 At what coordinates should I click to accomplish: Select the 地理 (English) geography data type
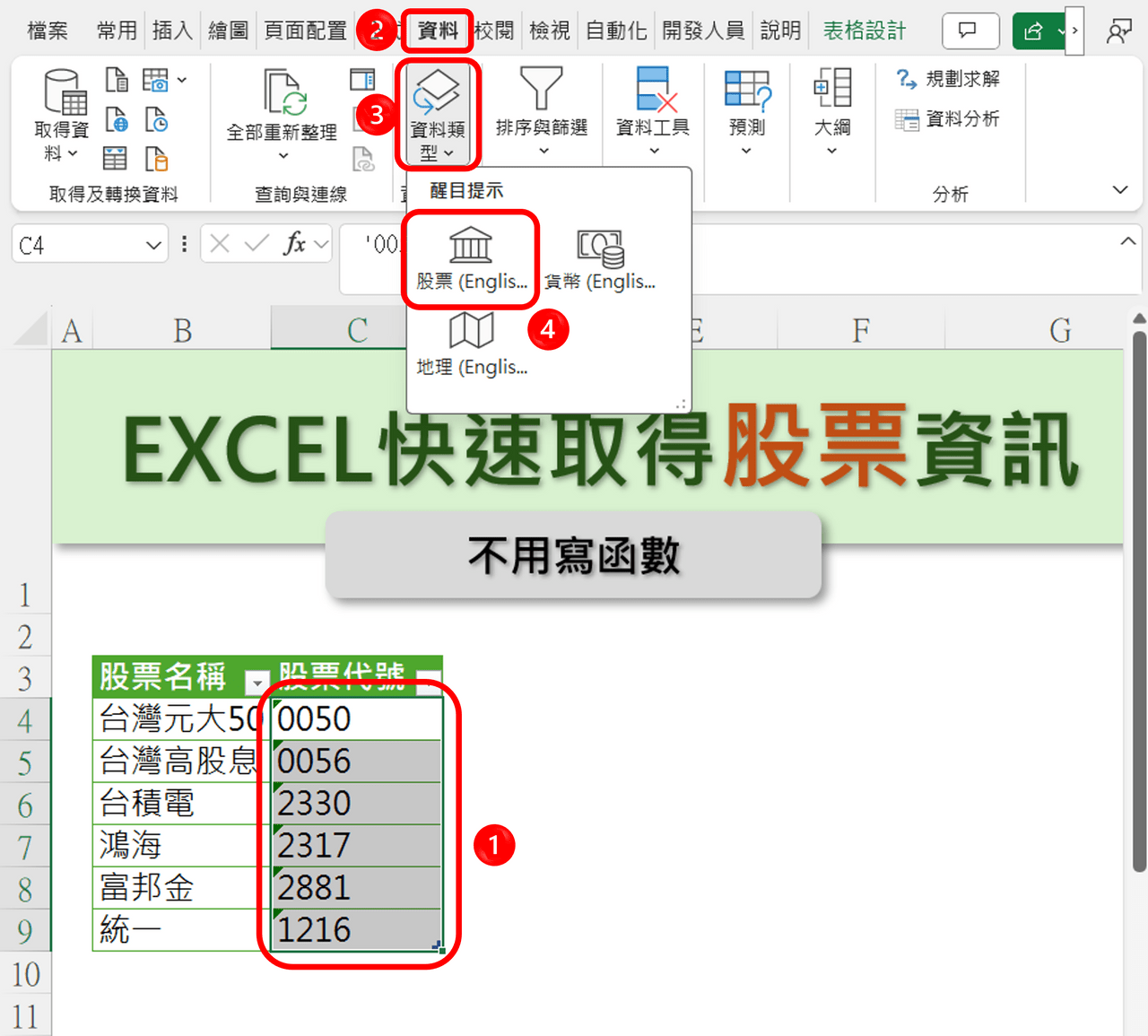(472, 344)
